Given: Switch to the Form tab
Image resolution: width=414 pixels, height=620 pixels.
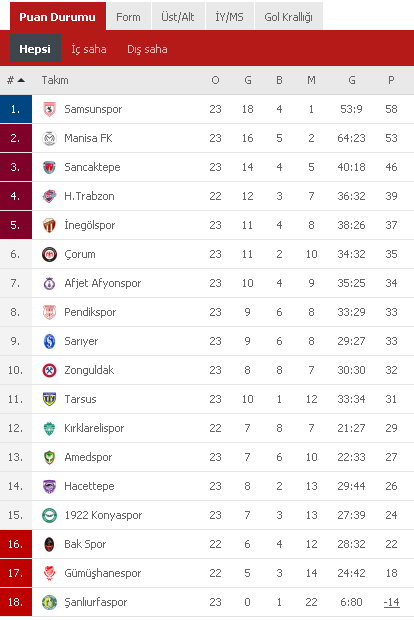Looking at the screenshot, I should pyautogui.click(x=129, y=16).
